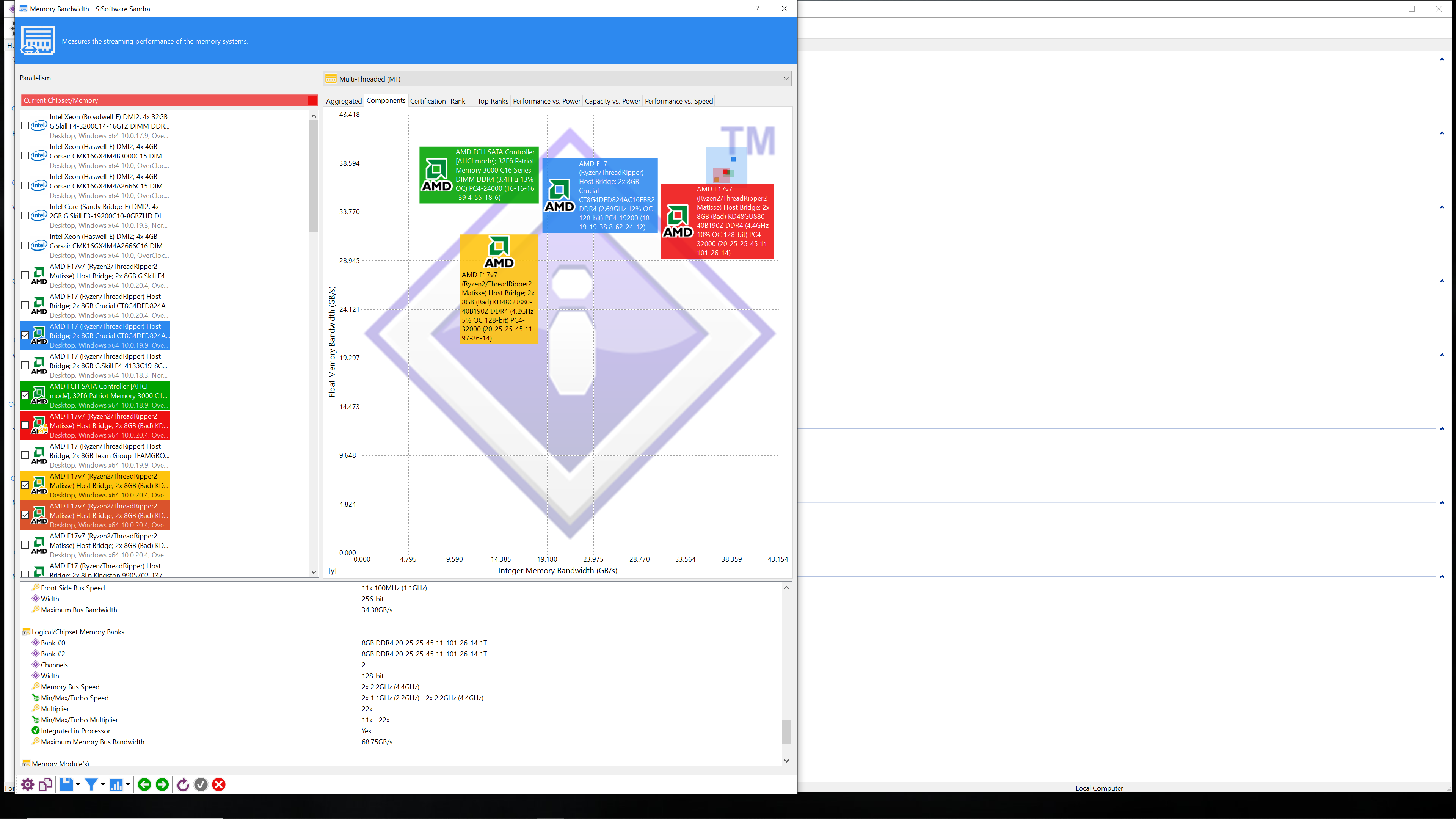Switch to the Top Ranks tab
Screen dimensions: 1456x819
tap(493, 101)
